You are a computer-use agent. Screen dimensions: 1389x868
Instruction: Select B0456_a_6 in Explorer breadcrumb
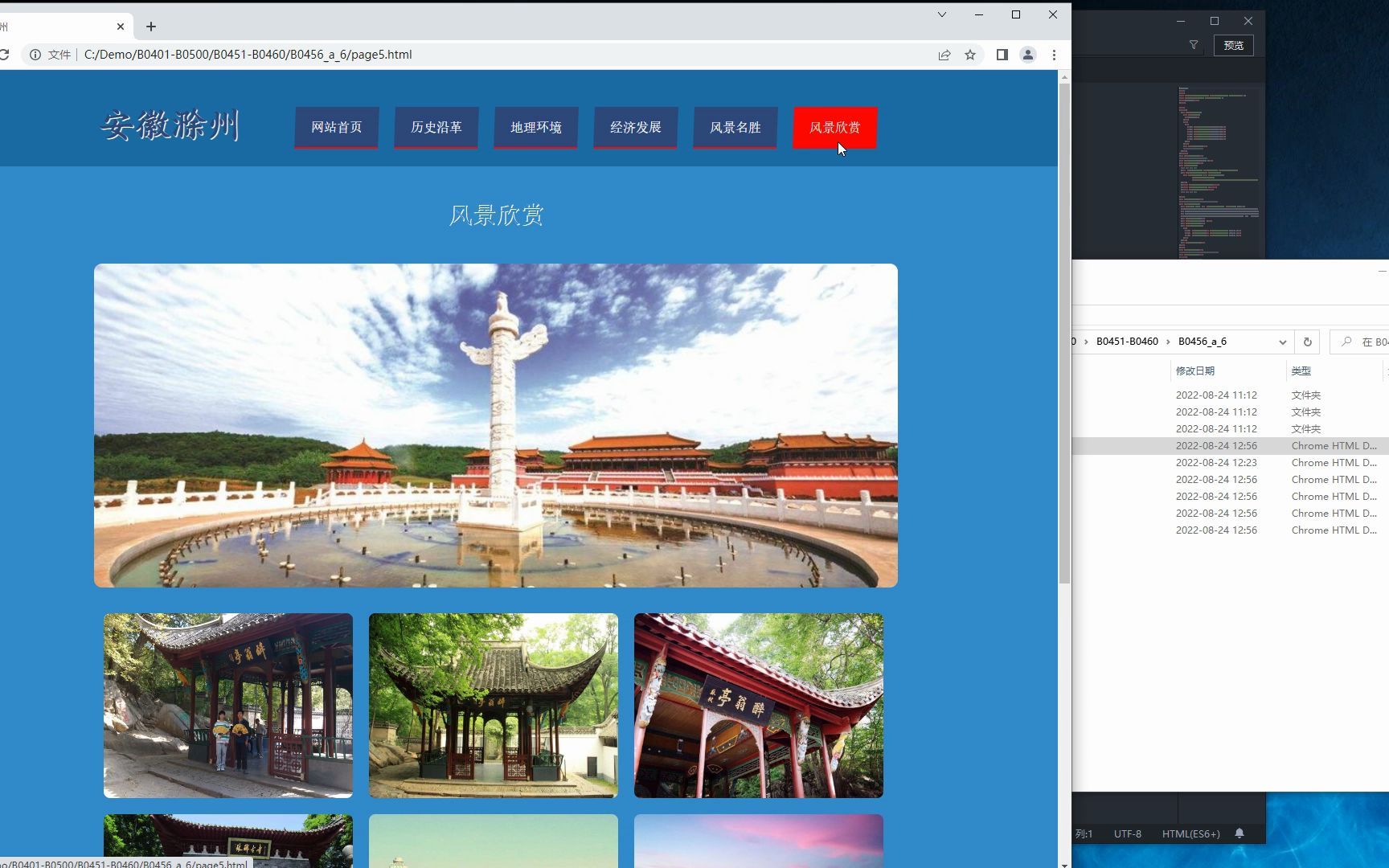pyautogui.click(x=1203, y=342)
